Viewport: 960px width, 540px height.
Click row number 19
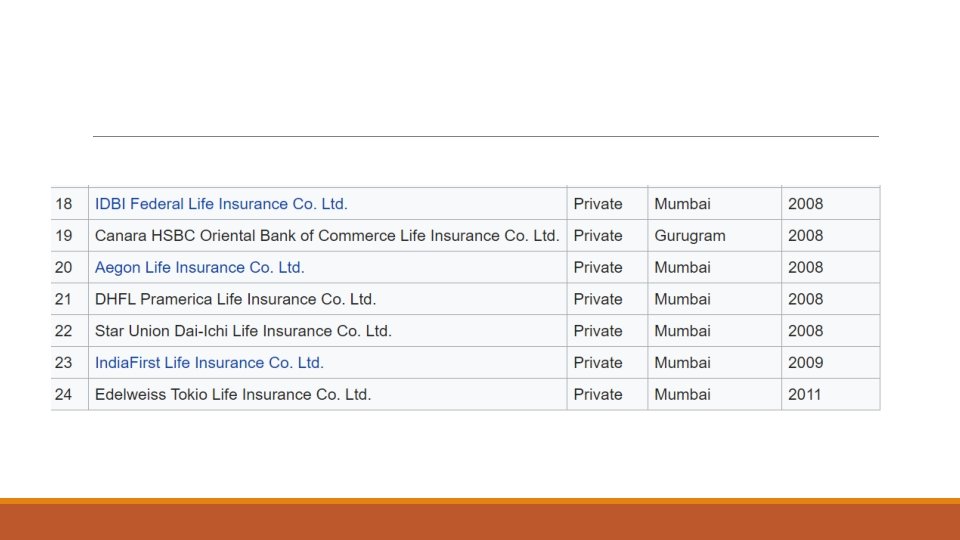[64, 236]
